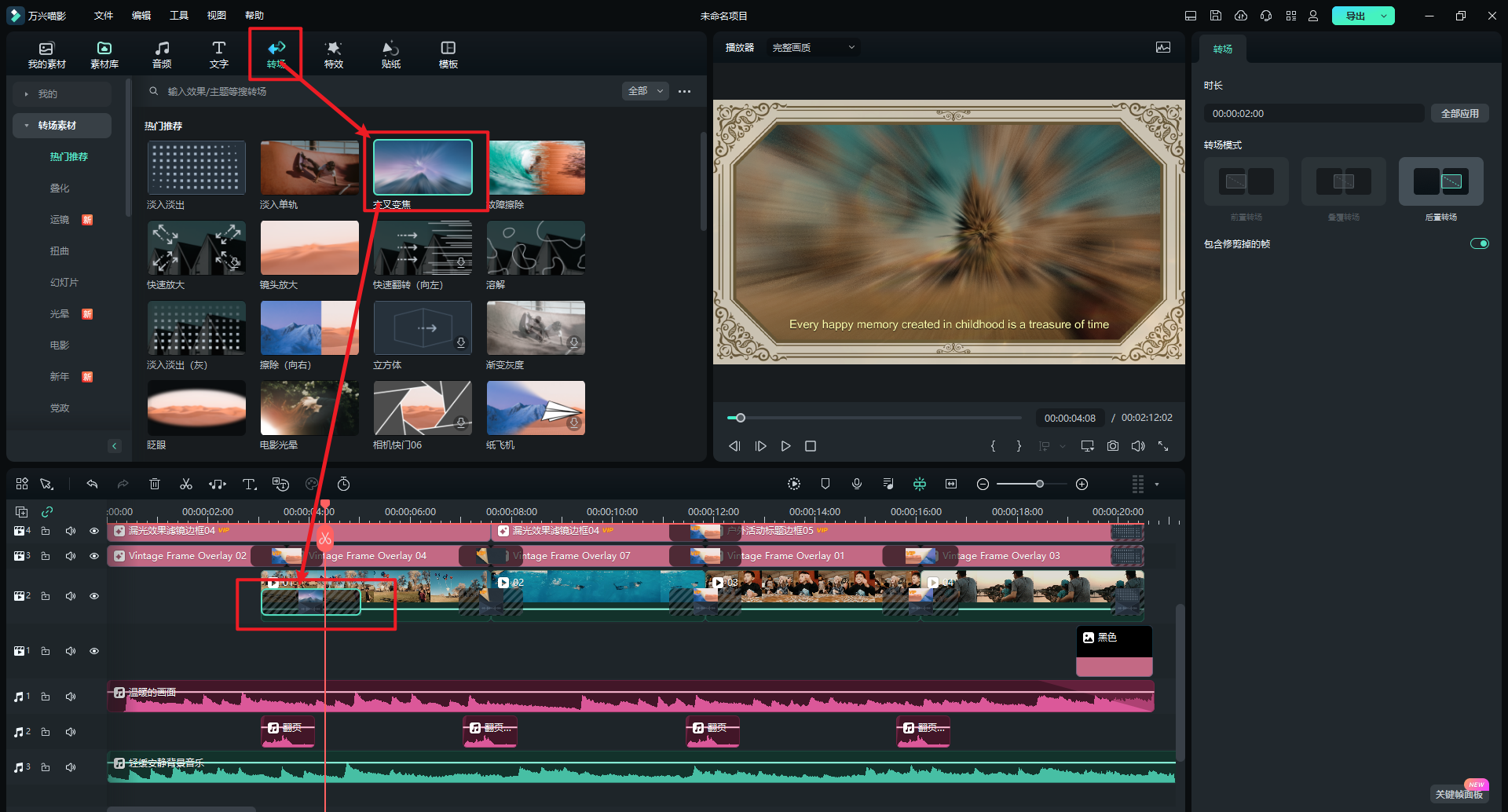
Task: Take a snapshot with the camera icon
Action: click(x=1113, y=446)
